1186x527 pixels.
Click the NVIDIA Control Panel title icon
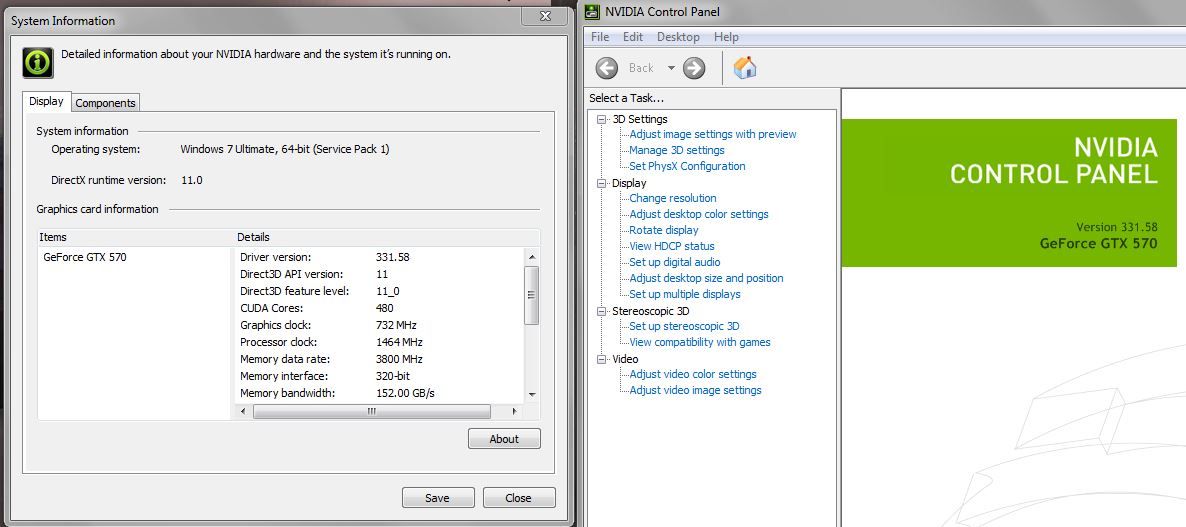[593, 12]
